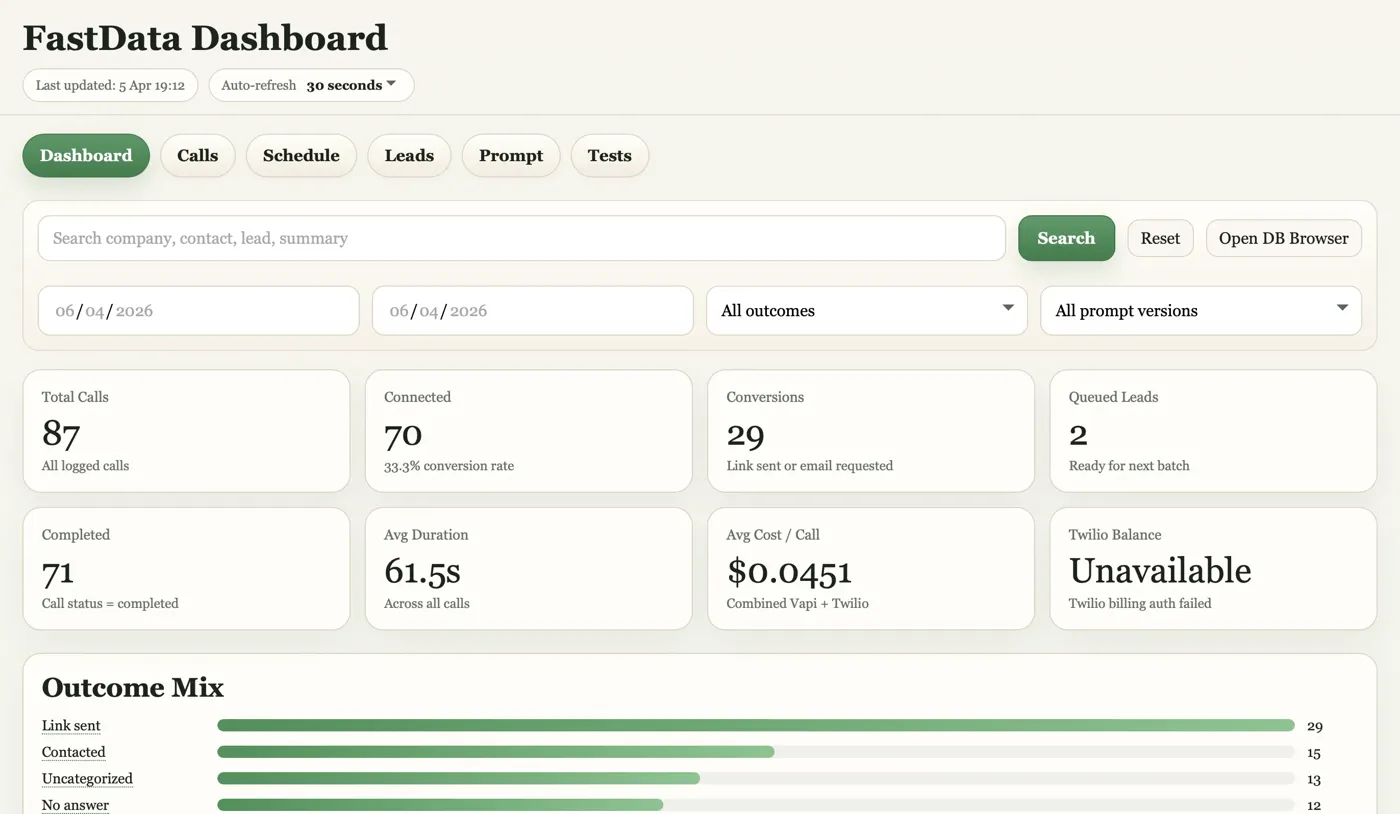Switch to the Tests tab
This screenshot has width=1400, height=814.
click(x=610, y=155)
